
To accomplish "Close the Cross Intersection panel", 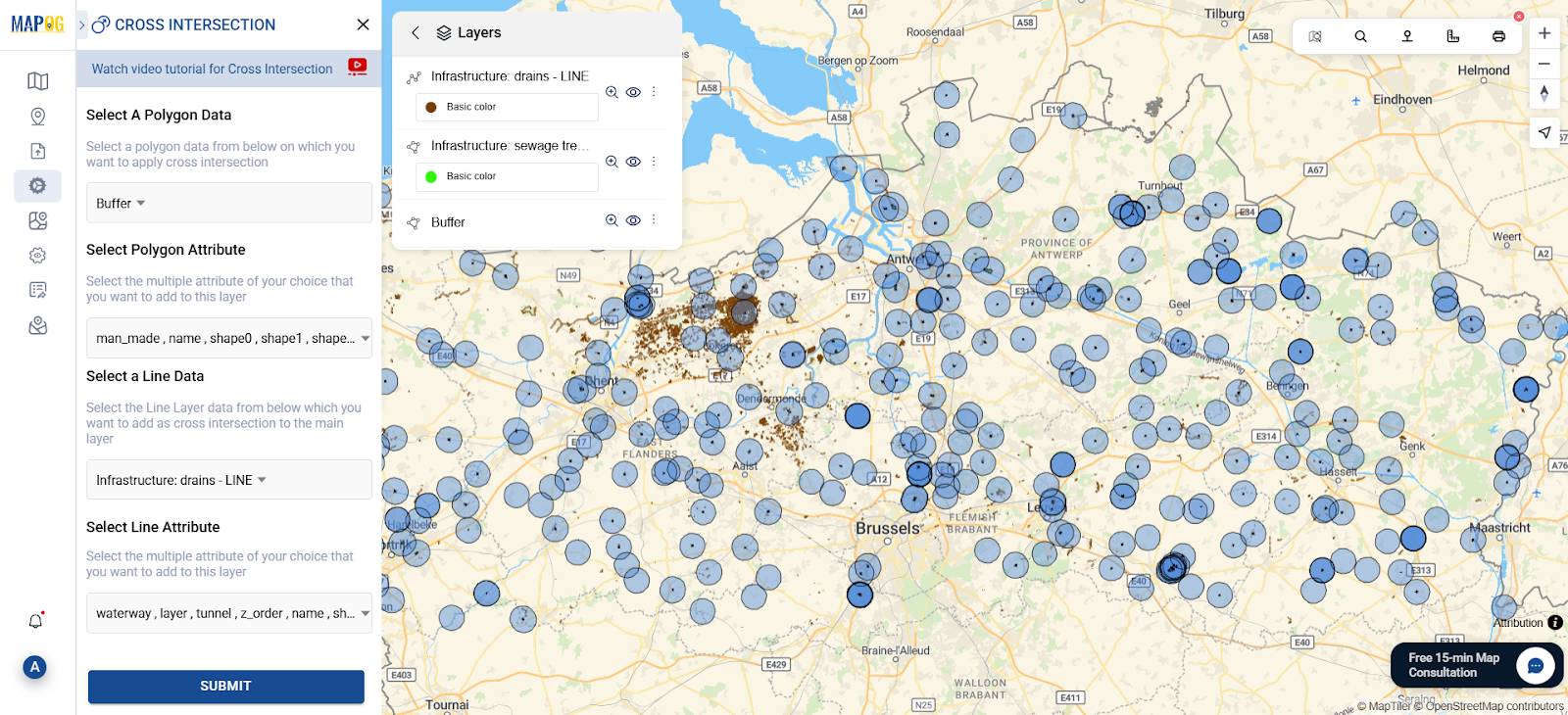I will point(363,24).
